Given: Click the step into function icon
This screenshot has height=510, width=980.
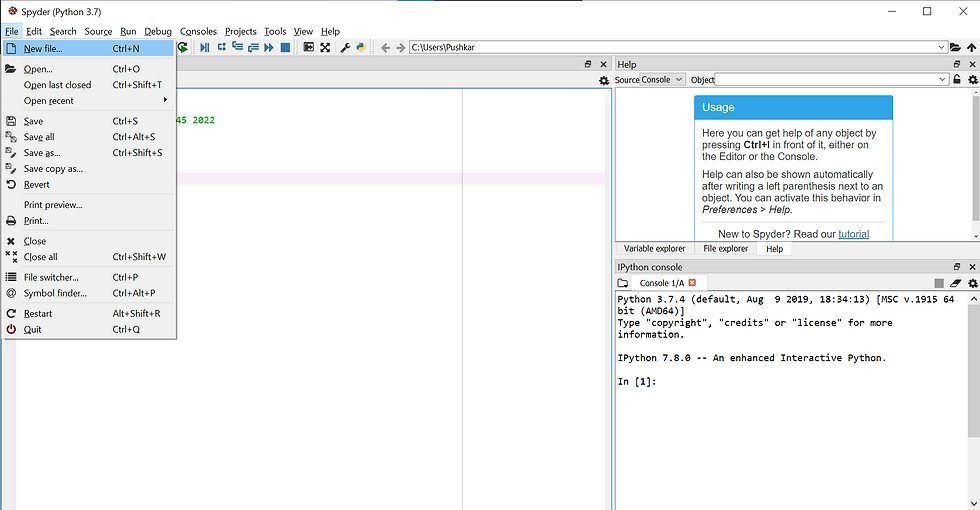Looking at the screenshot, I should tap(238, 48).
